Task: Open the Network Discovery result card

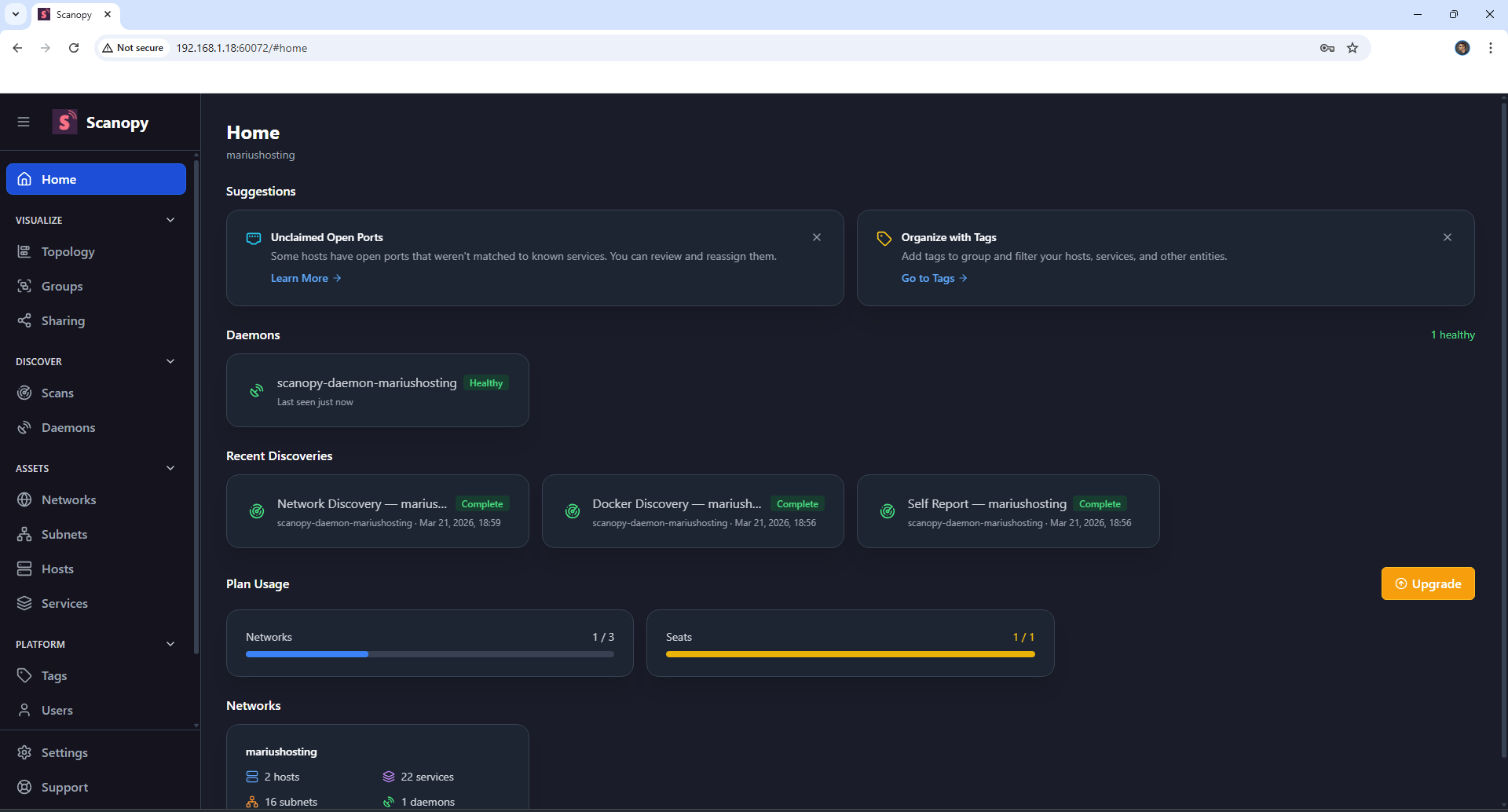Action: [x=377, y=510]
